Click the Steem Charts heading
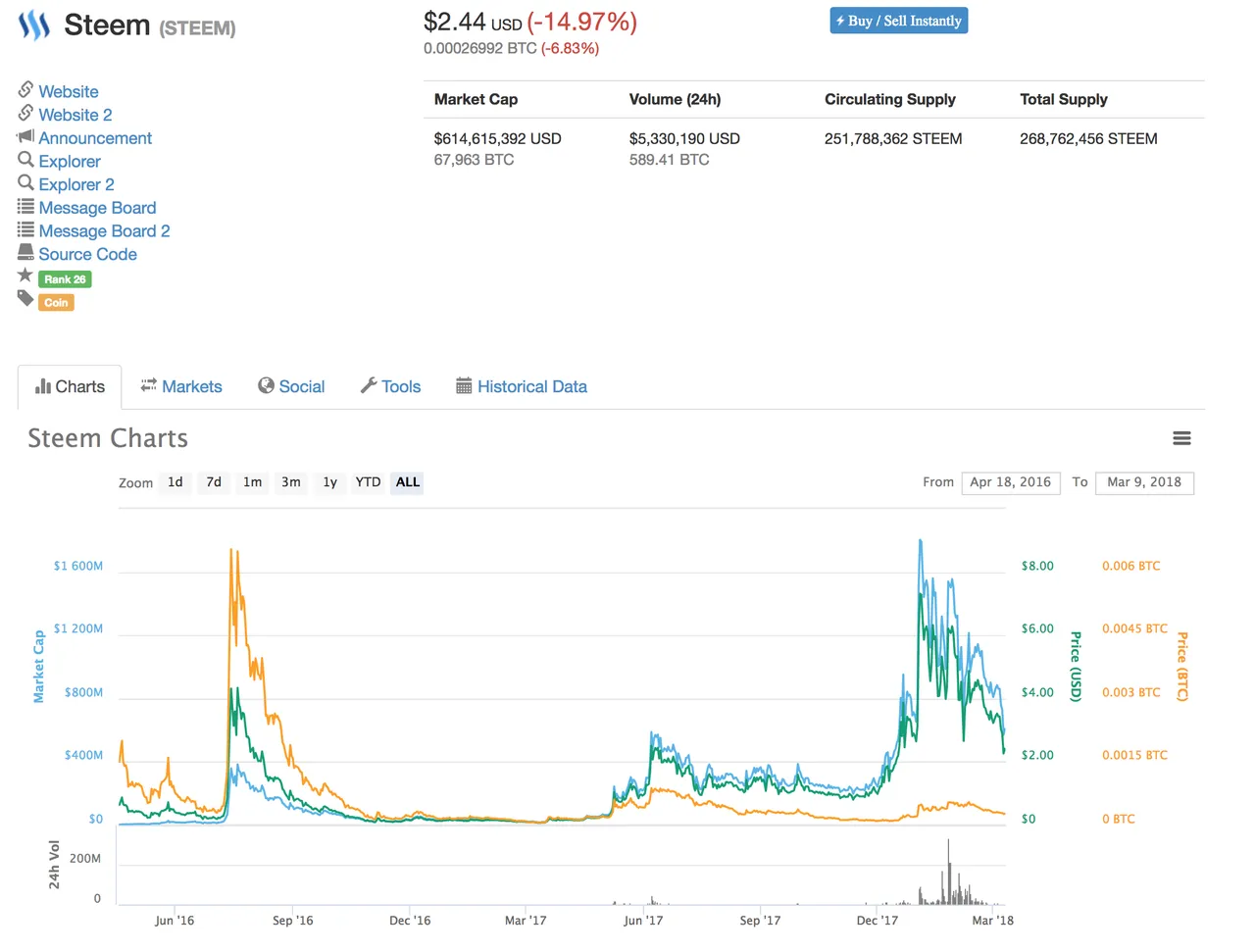1255x952 pixels. point(108,438)
